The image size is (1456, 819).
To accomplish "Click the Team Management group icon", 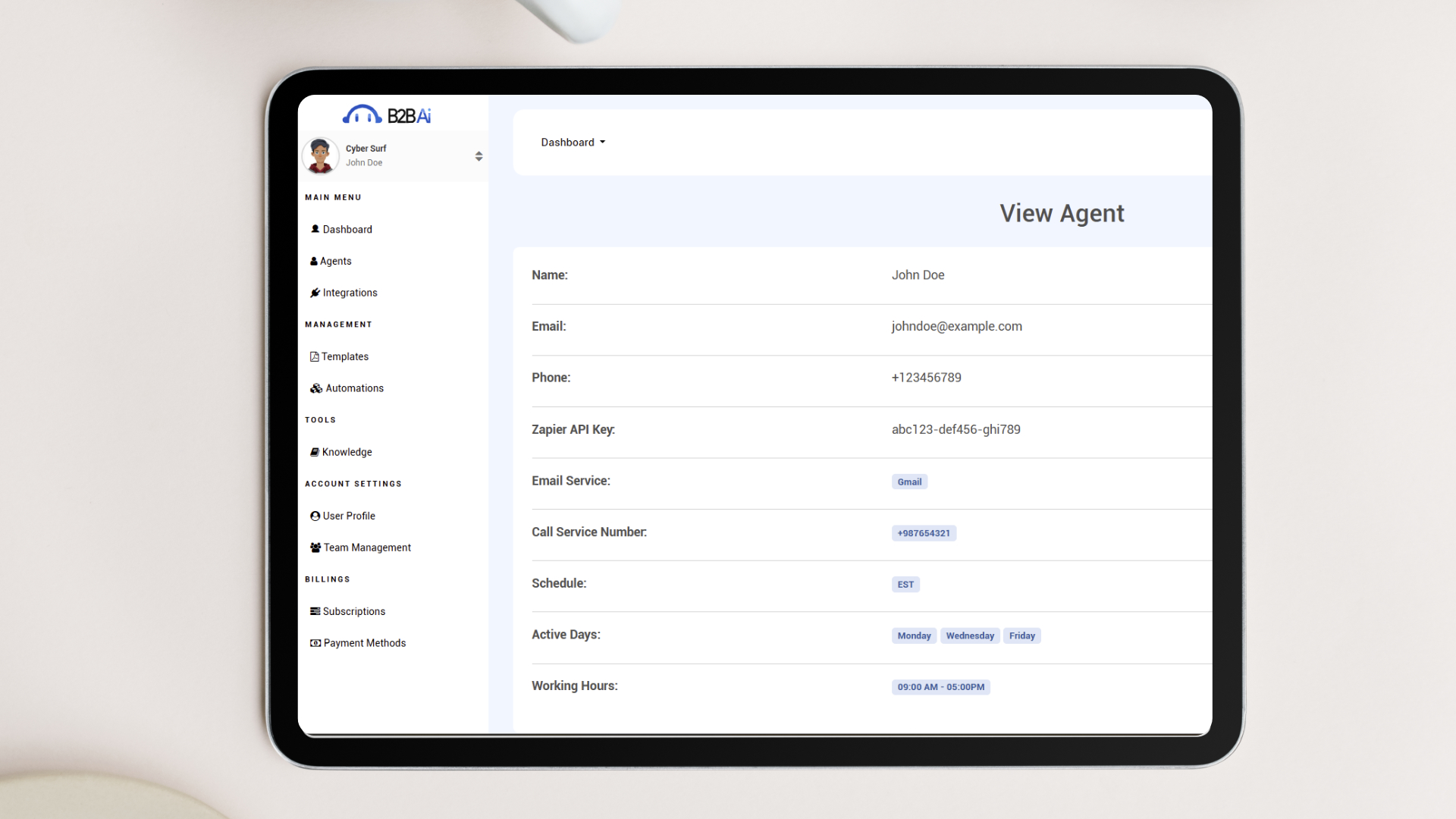I will click(315, 548).
